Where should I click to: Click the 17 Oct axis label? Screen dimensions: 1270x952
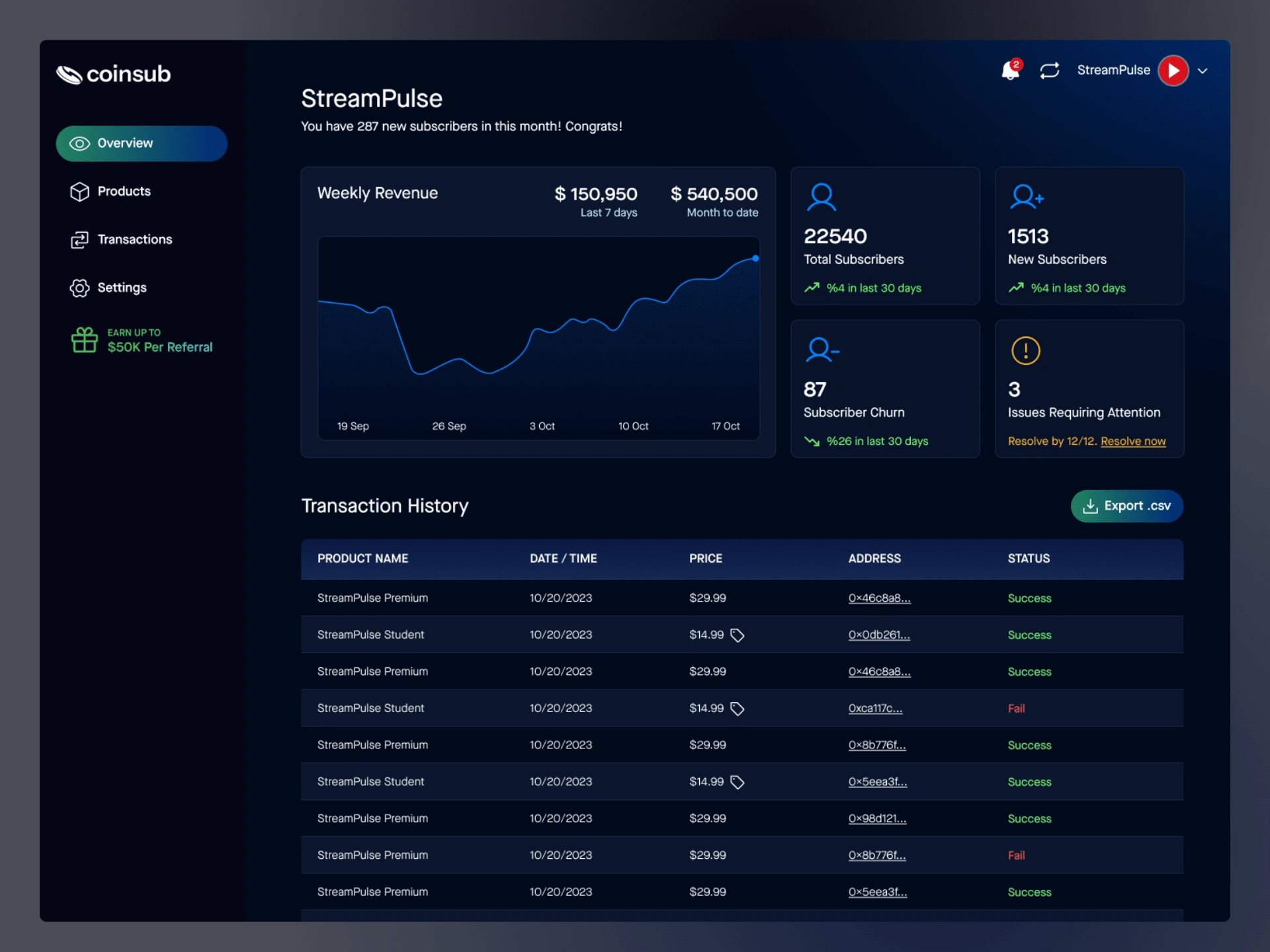(726, 426)
